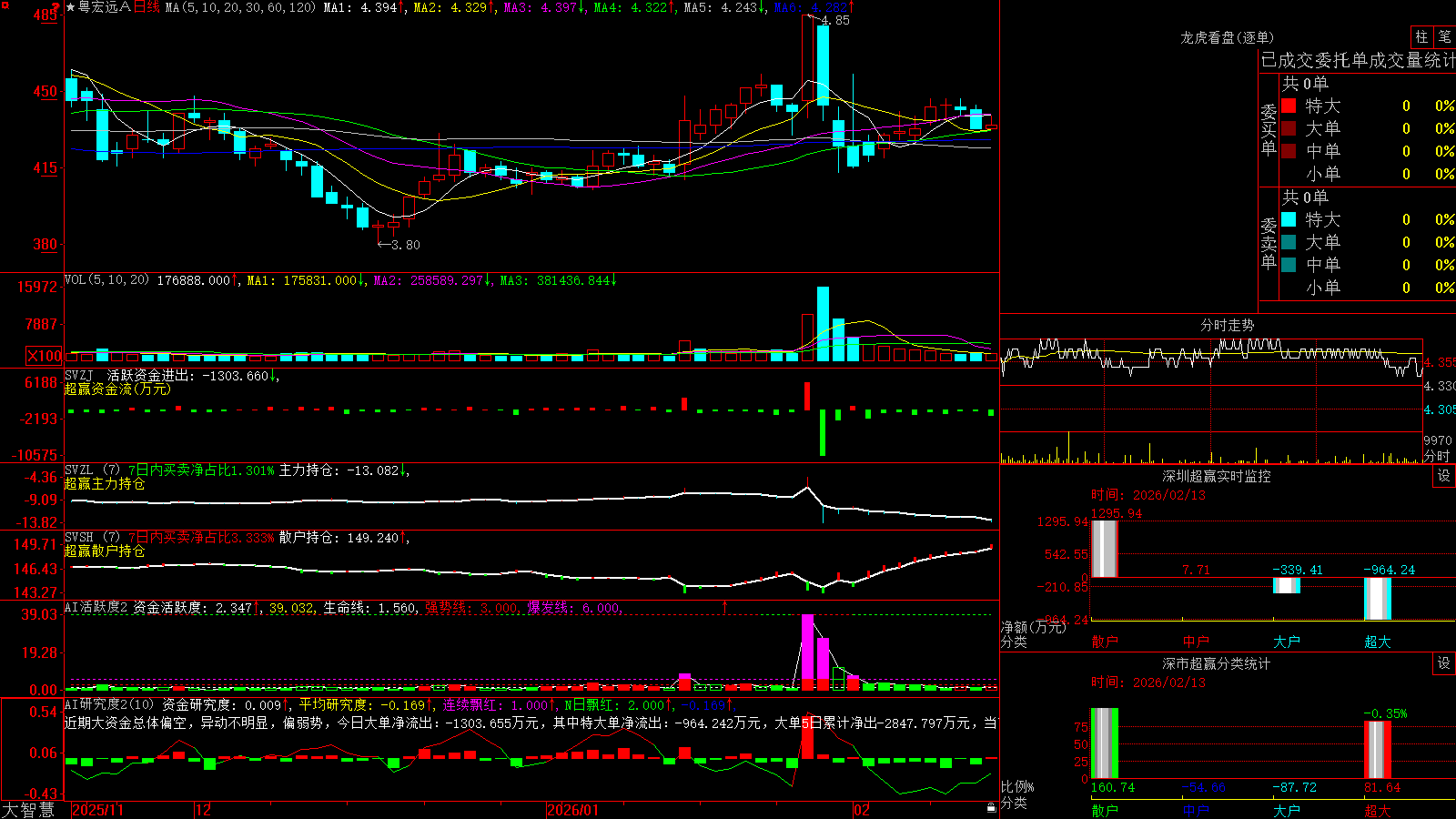Click the 龙虎看盘(逐单) panel title

1227,37
